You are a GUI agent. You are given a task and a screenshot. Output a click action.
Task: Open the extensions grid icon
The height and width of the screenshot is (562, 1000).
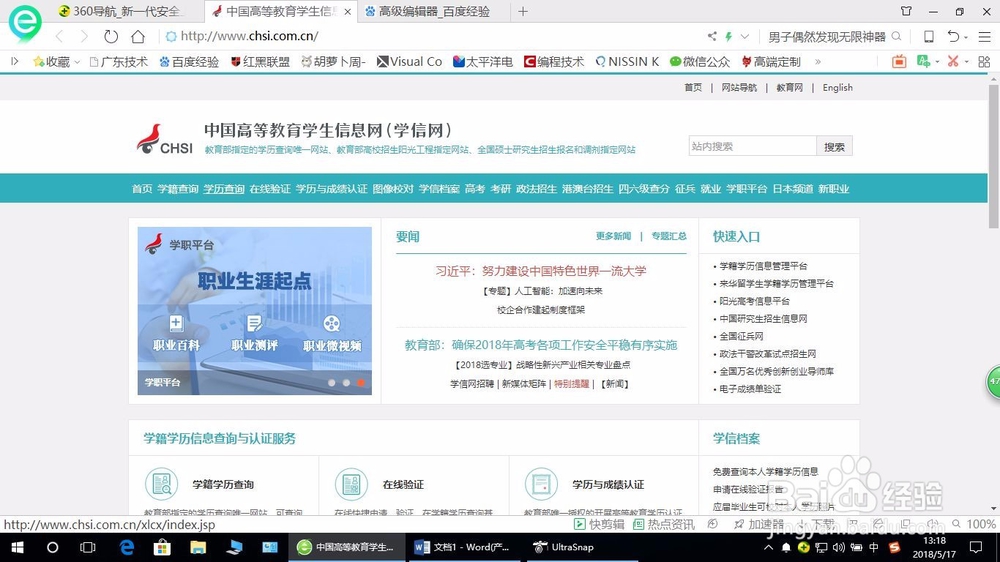tap(984, 61)
